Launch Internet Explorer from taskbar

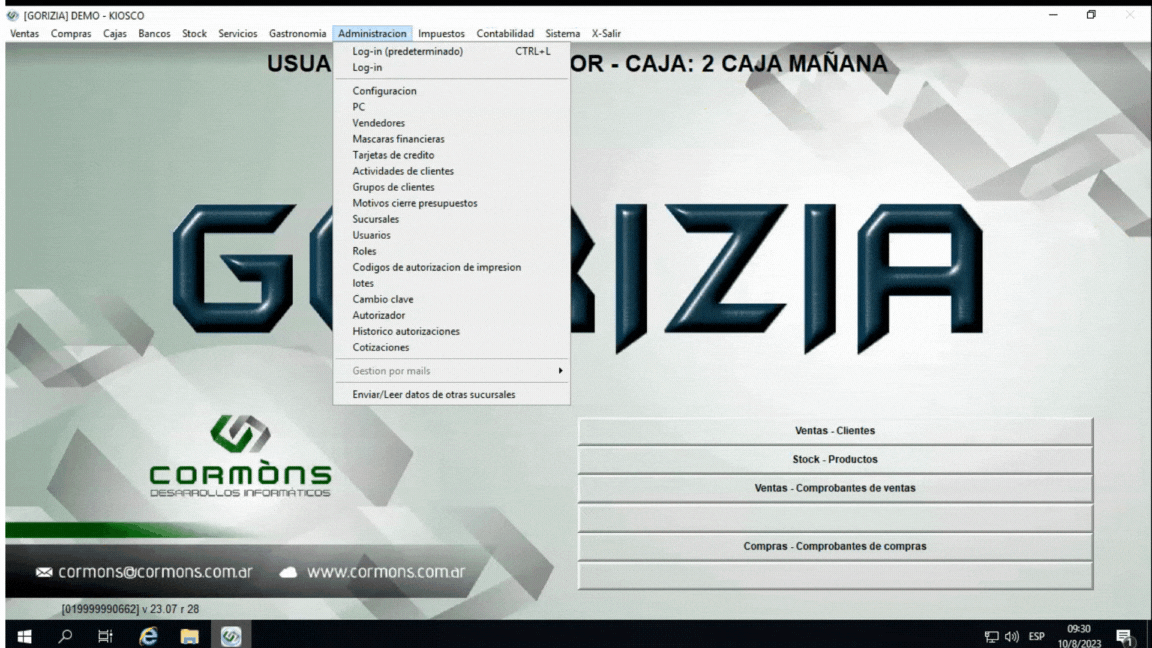pyautogui.click(x=148, y=636)
